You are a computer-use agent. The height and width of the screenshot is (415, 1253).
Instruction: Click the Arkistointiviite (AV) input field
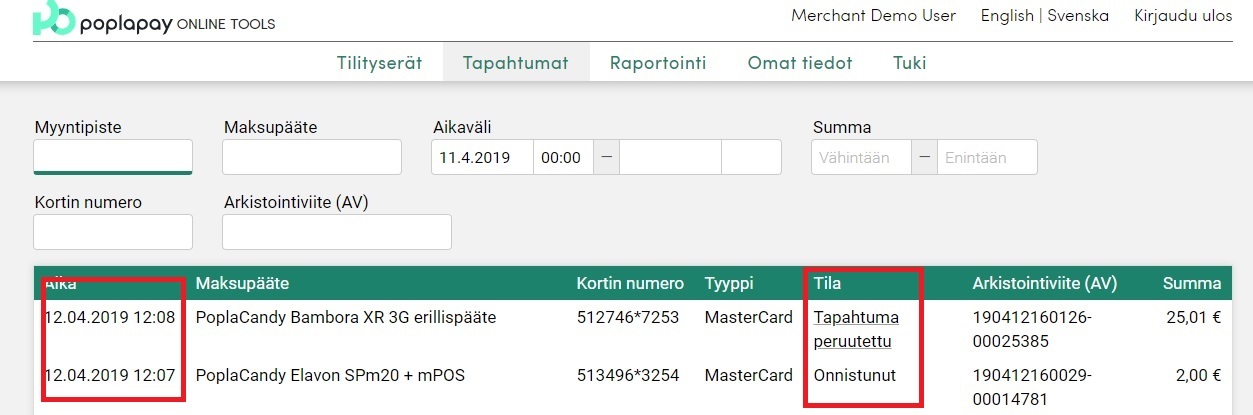click(337, 232)
